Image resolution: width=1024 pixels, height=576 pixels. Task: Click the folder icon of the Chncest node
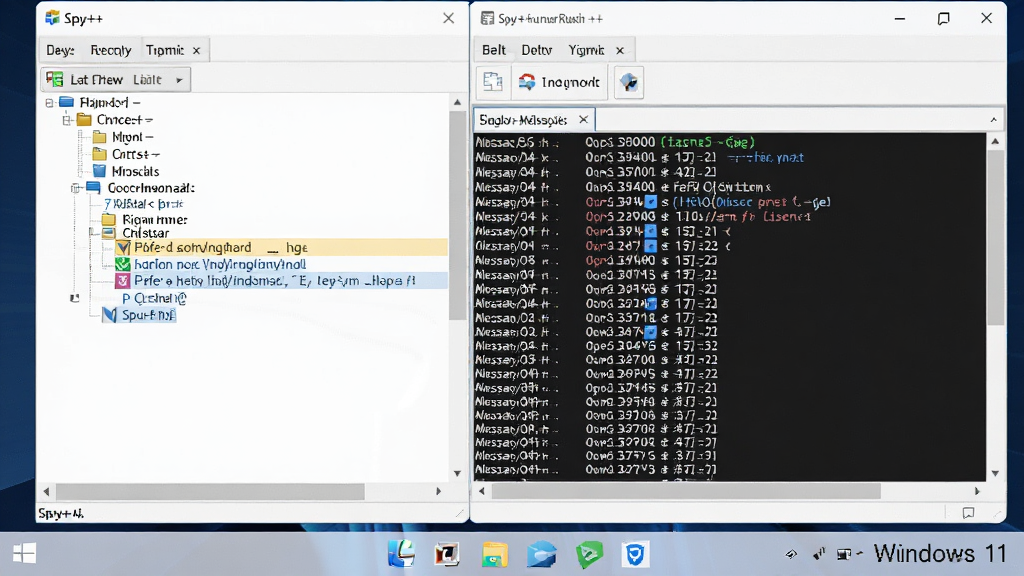click(x=84, y=120)
